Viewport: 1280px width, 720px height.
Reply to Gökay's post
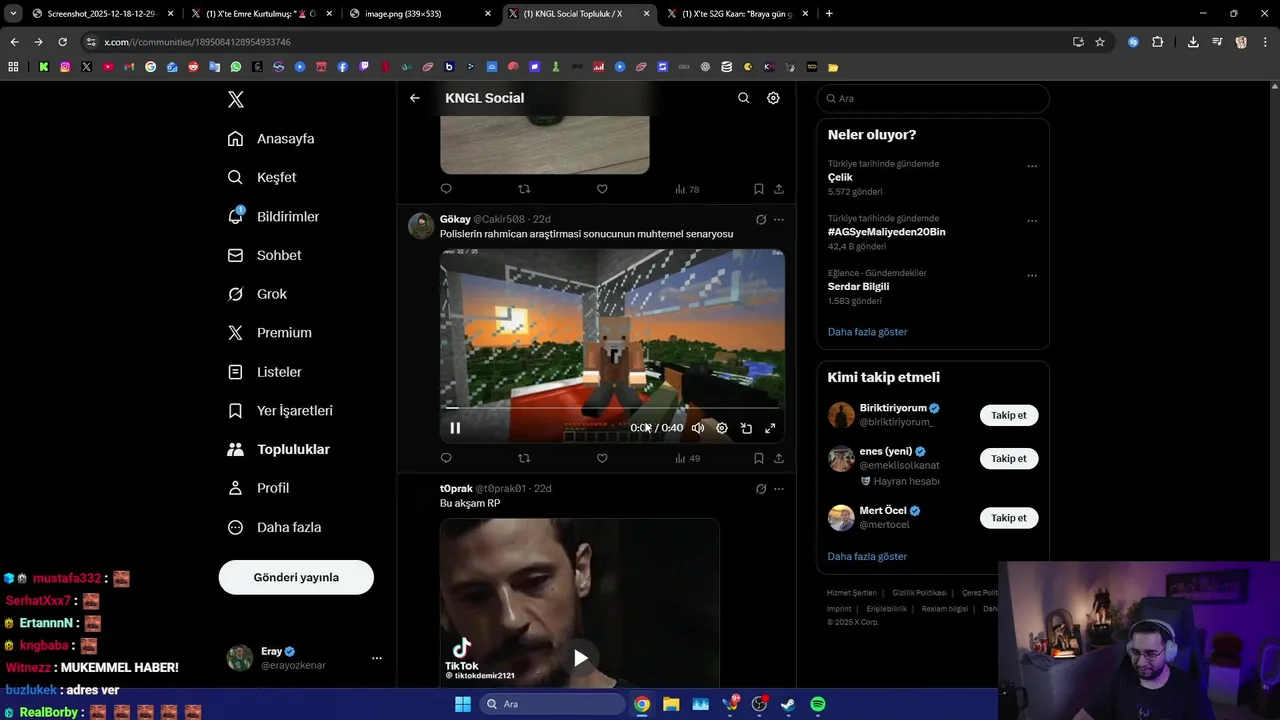[x=446, y=458]
